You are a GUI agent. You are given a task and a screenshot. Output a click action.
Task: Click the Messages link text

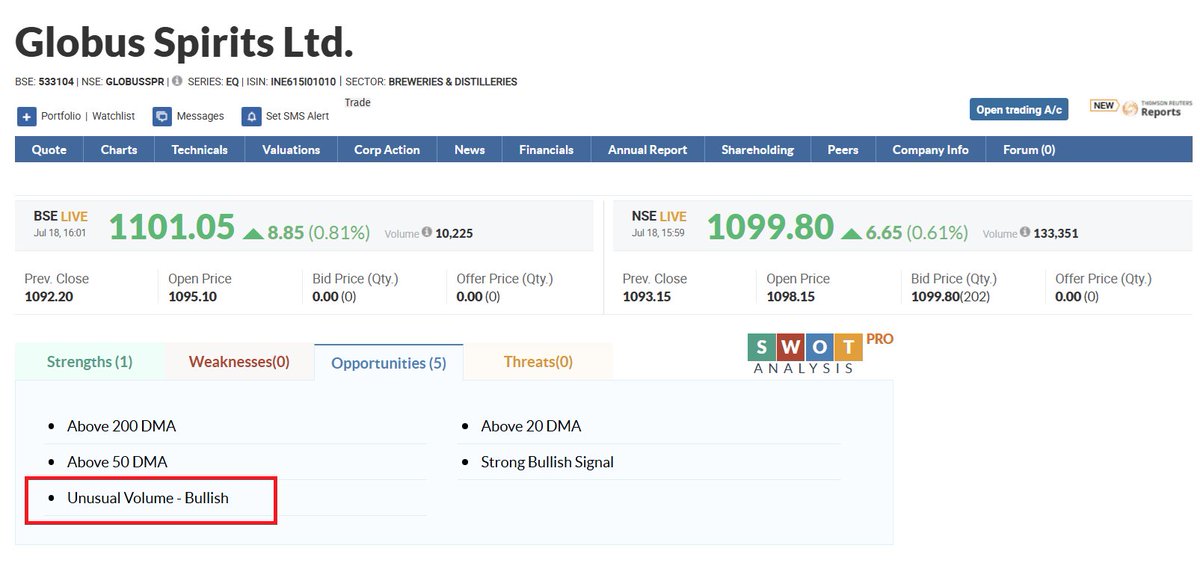click(x=200, y=116)
